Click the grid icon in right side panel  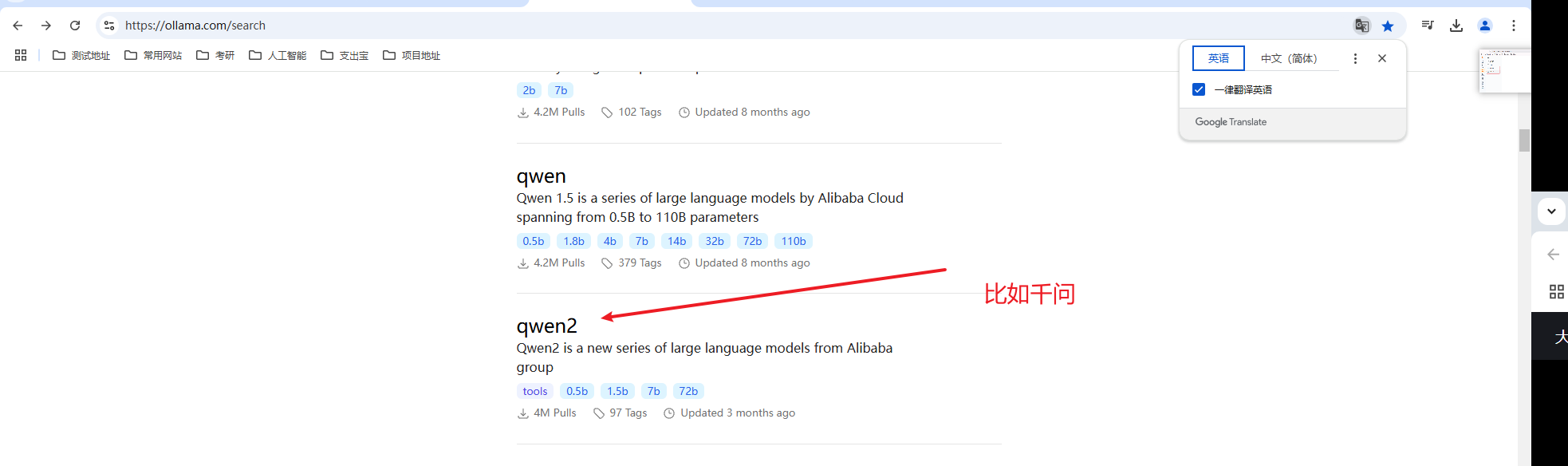1556,291
